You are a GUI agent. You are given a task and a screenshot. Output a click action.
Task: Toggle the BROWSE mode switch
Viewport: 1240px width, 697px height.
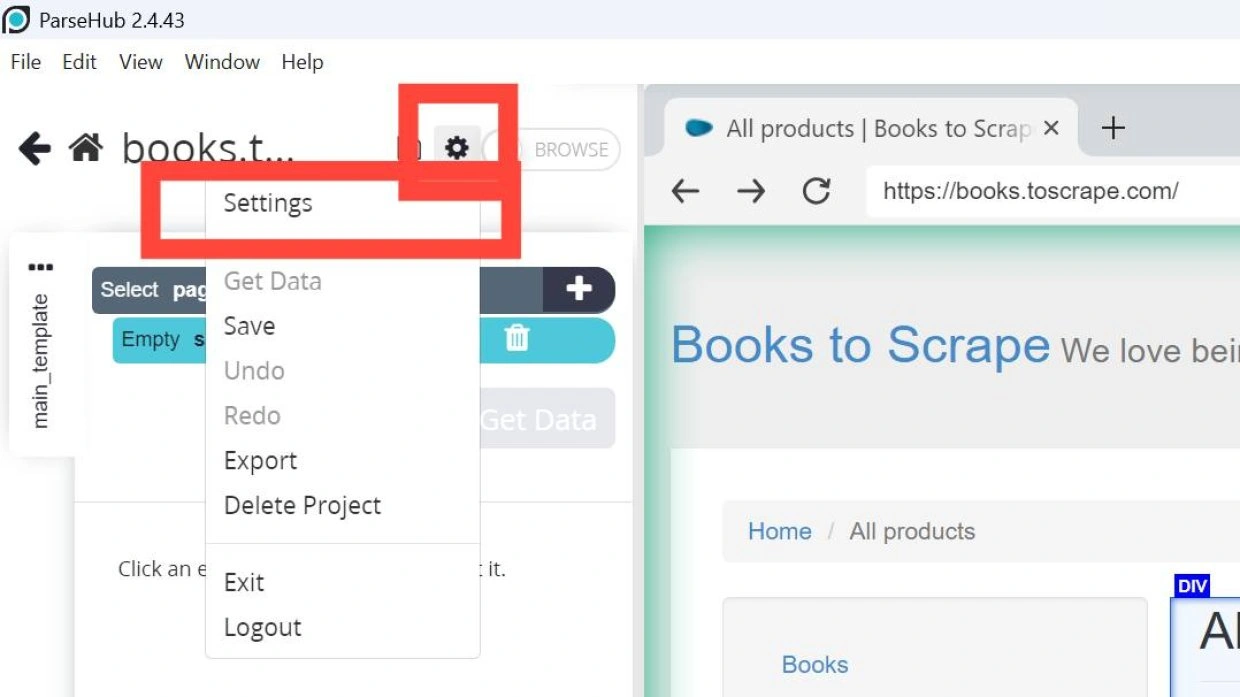(553, 149)
